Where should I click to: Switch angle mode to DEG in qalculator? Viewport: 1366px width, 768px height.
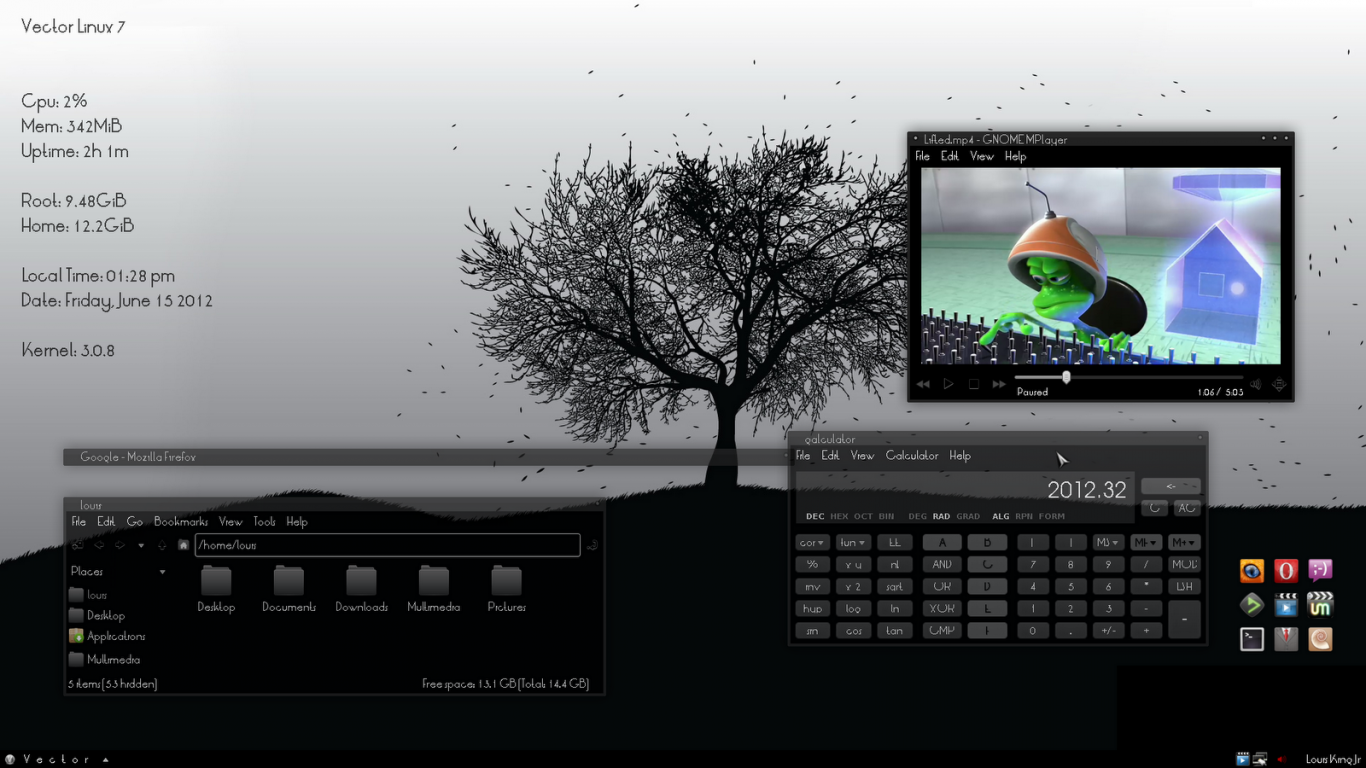point(918,516)
